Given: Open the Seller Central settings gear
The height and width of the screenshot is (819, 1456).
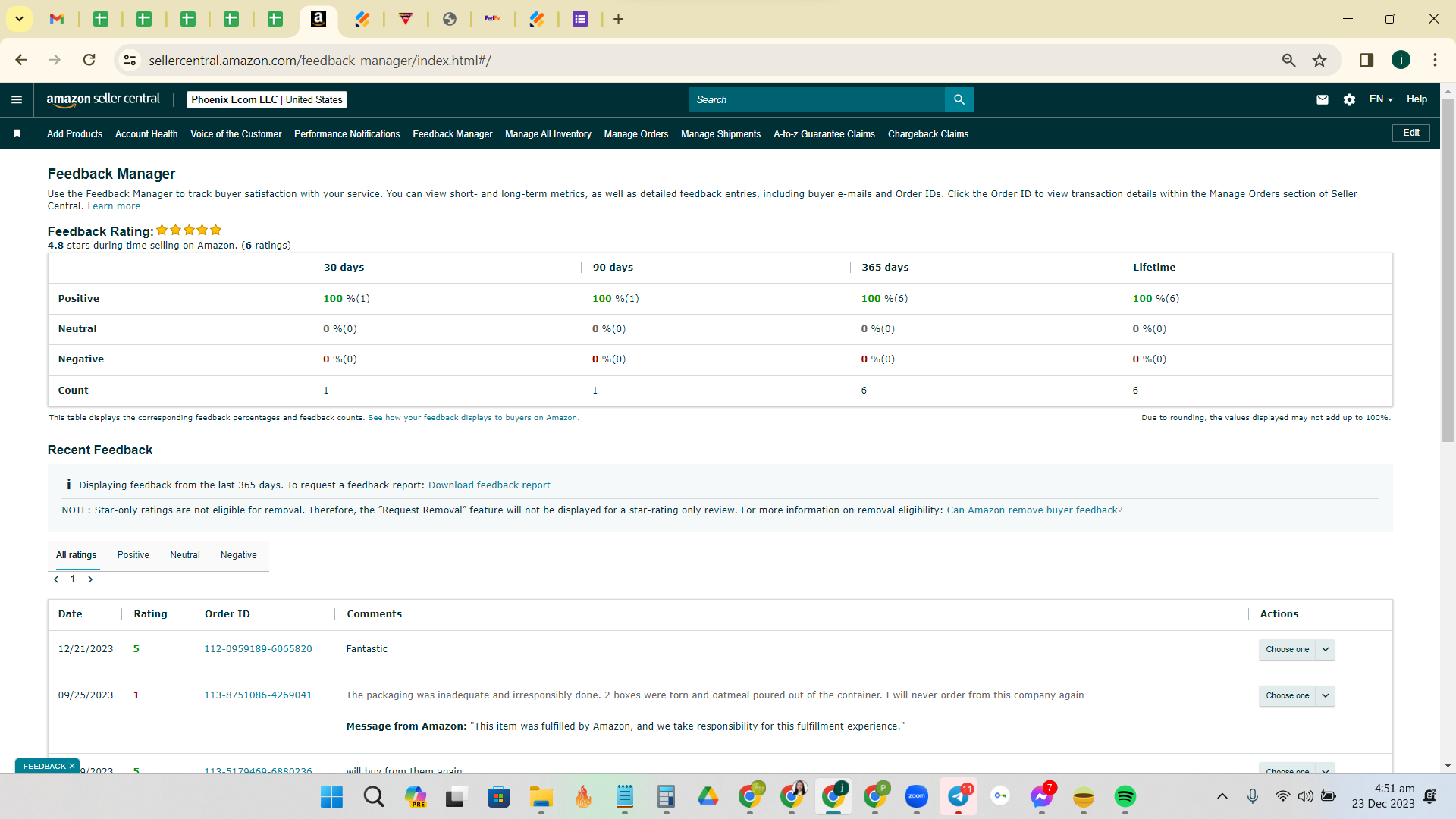Looking at the screenshot, I should click(x=1349, y=99).
